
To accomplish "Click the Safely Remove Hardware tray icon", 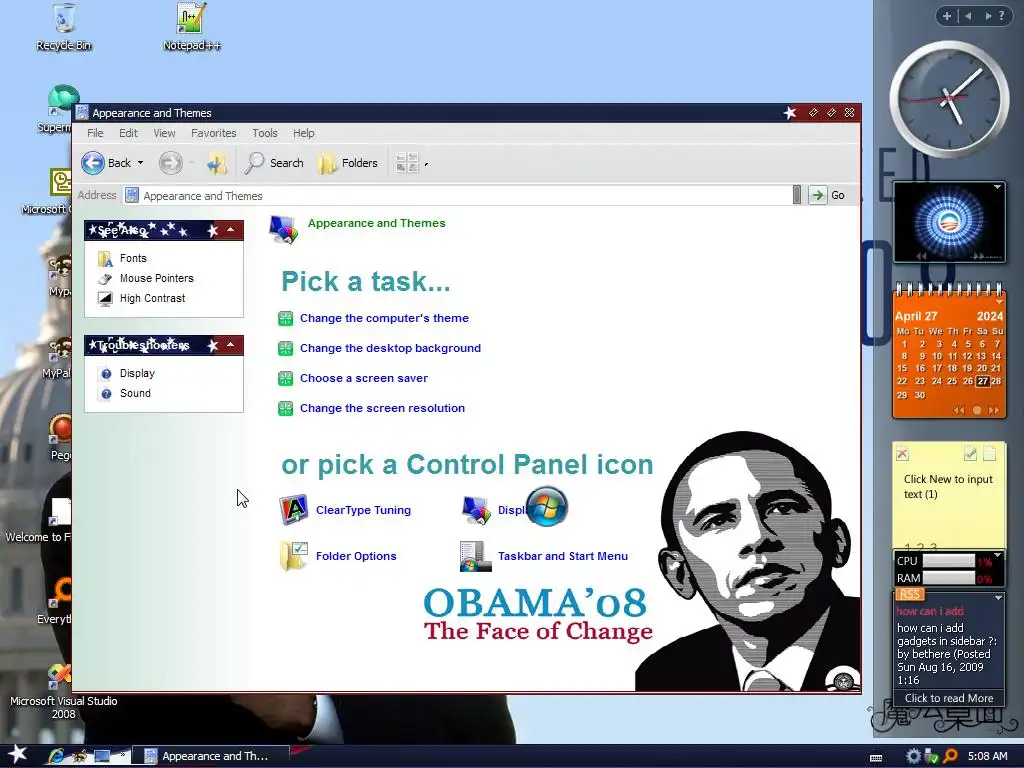I will coord(931,756).
